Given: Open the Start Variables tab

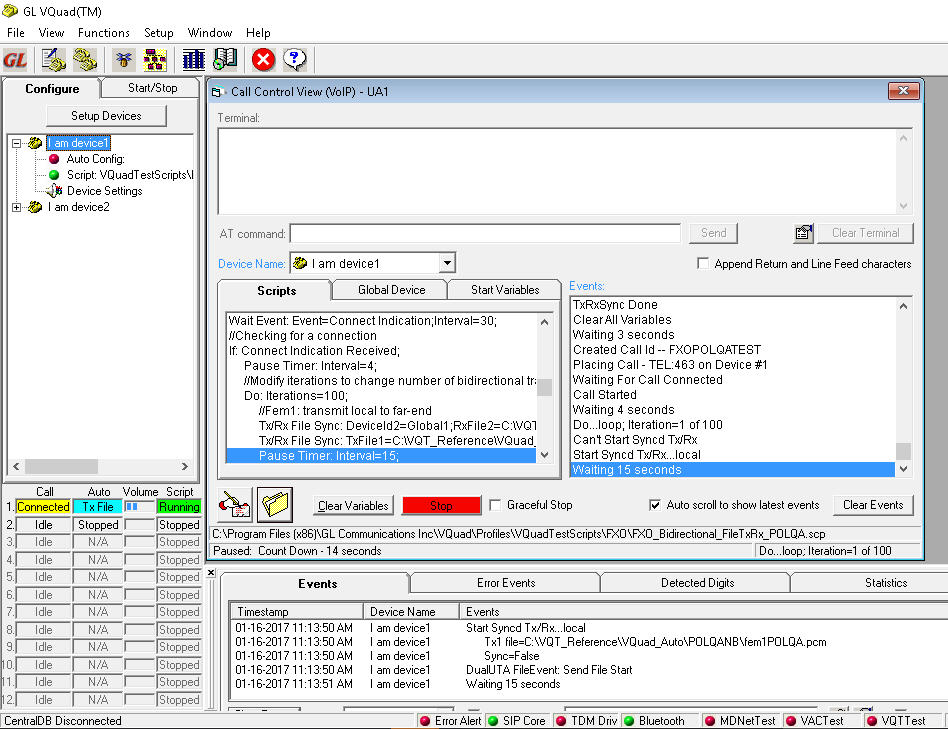Looking at the screenshot, I should tap(505, 290).
